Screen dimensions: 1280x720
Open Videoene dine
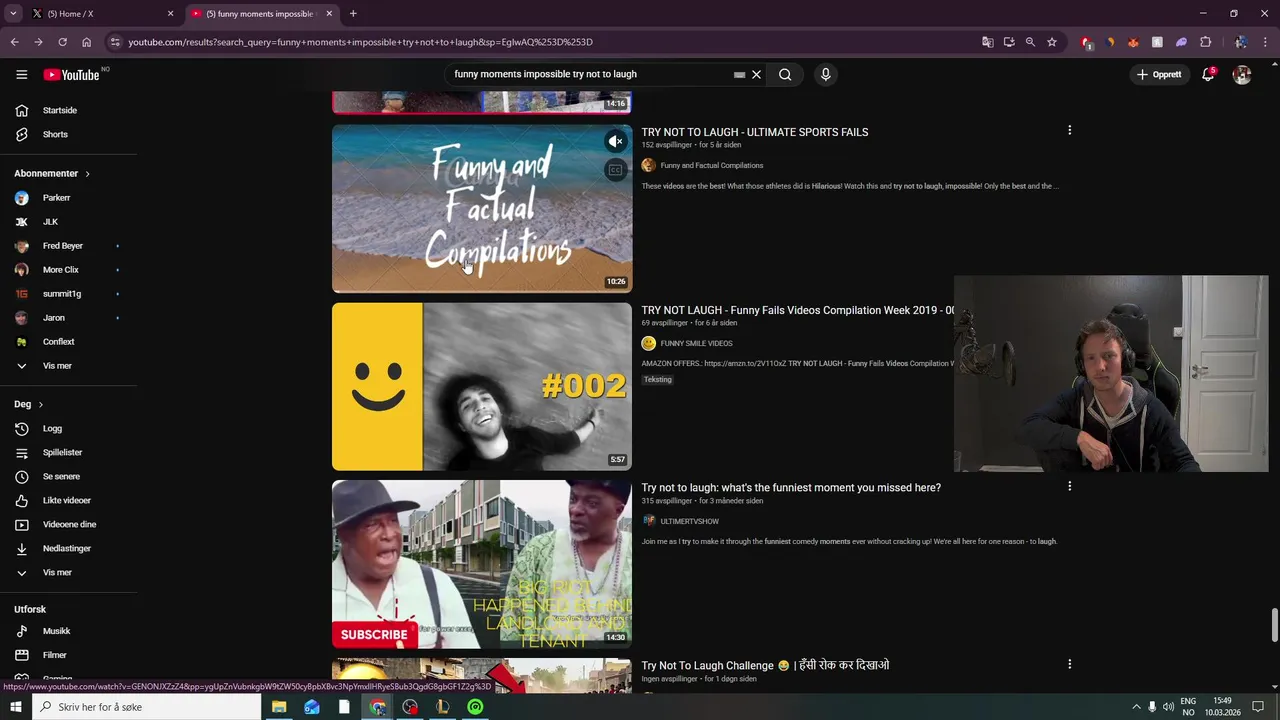point(69,524)
